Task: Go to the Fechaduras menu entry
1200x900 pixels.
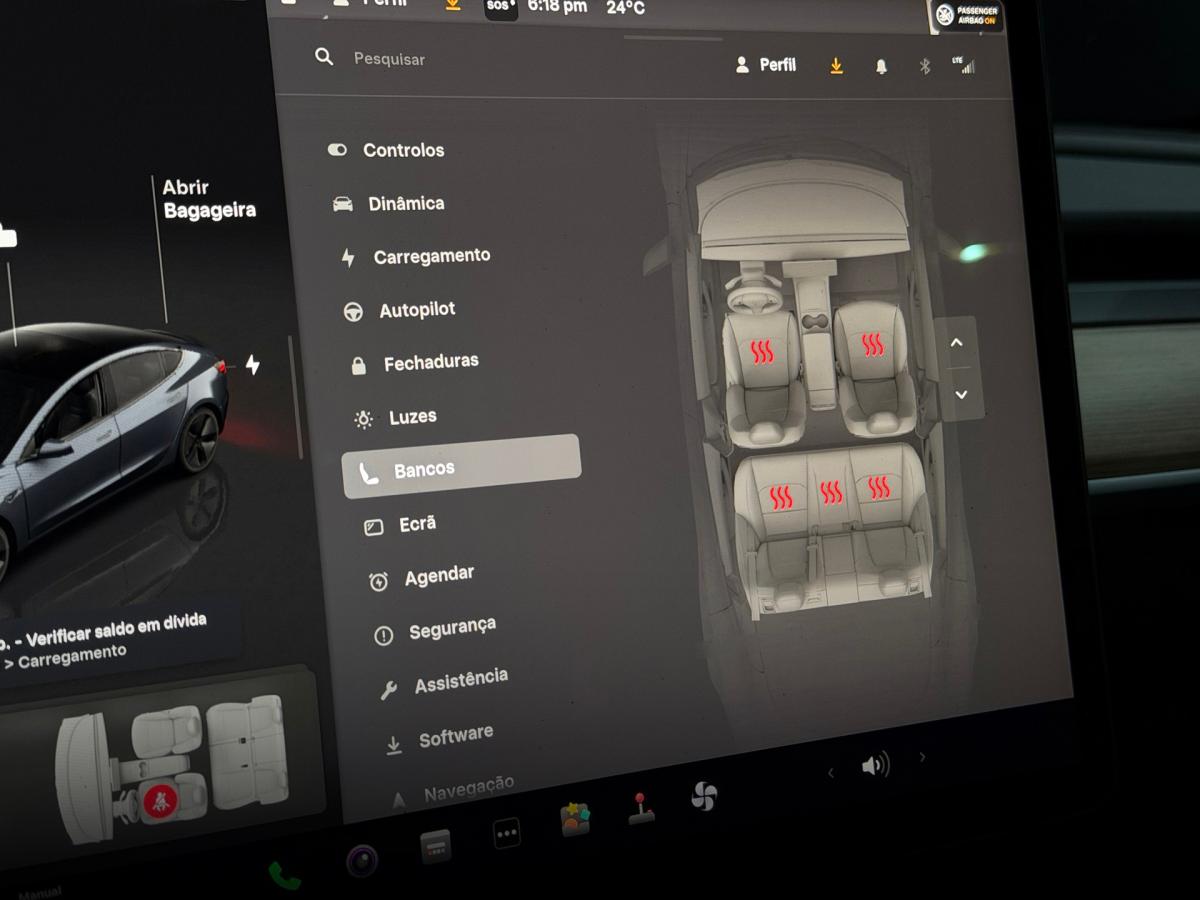Action: tap(414, 362)
